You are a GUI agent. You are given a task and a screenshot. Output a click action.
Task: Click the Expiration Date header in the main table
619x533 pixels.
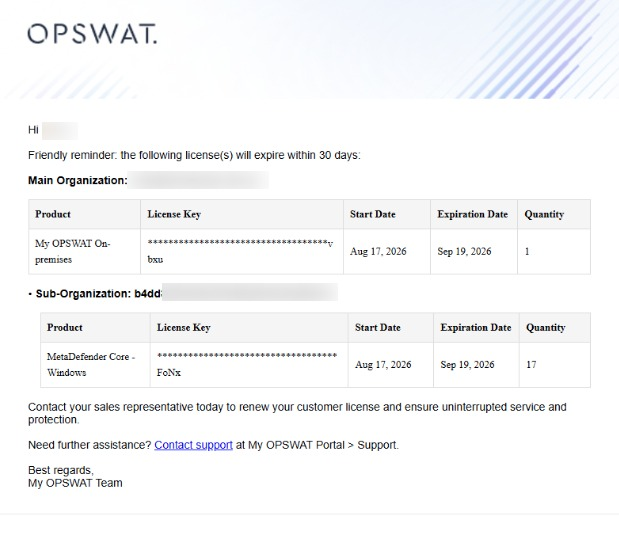(473, 214)
